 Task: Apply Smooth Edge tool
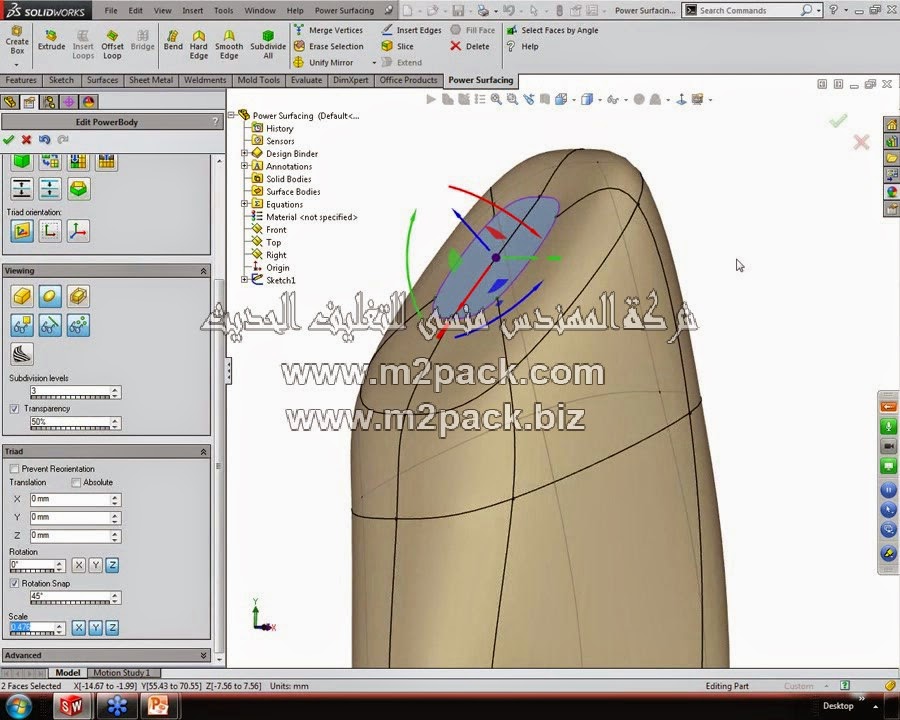229,45
